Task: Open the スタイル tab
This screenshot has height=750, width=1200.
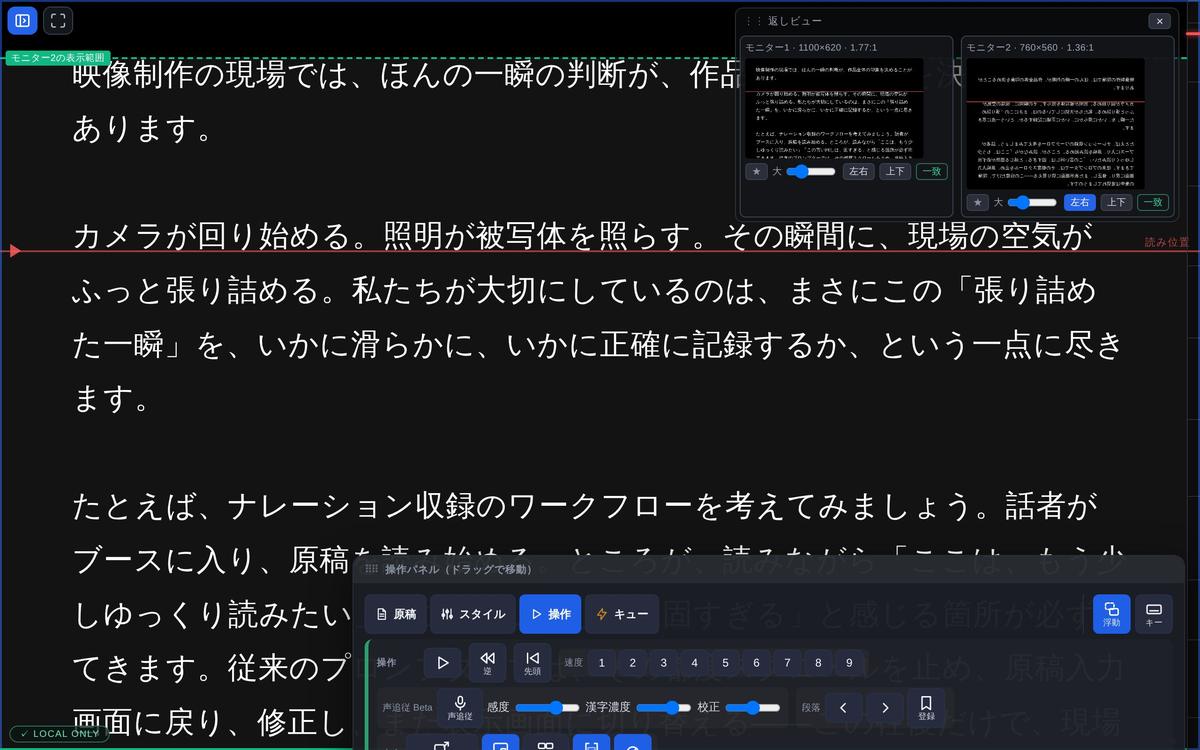Action: pos(473,614)
